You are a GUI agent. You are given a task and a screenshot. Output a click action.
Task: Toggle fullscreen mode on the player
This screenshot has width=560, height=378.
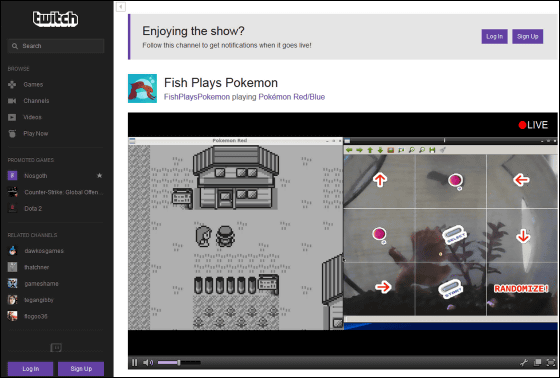point(551,363)
